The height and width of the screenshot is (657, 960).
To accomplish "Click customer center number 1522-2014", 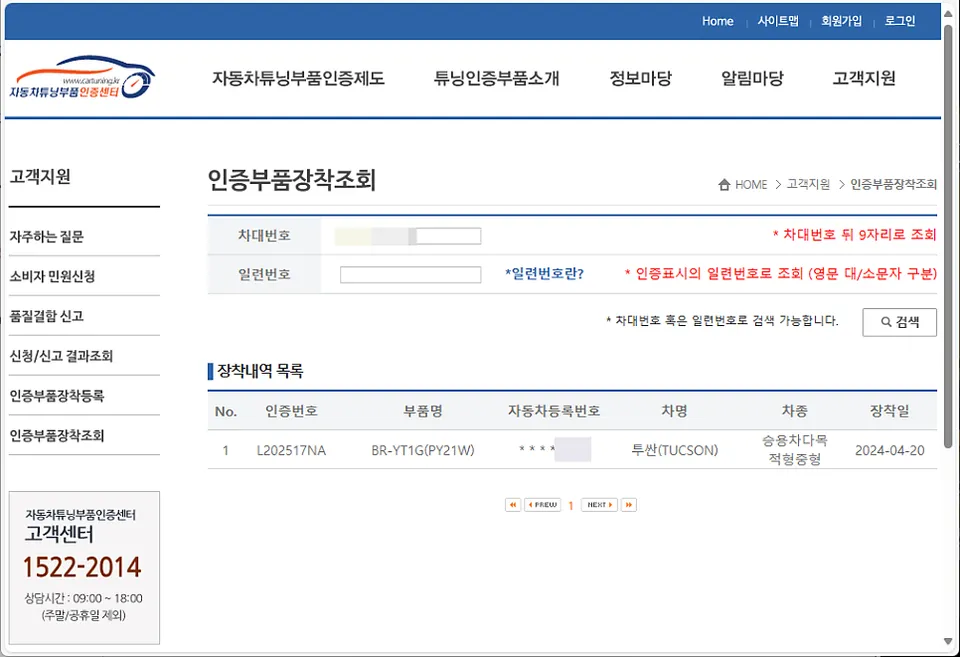I will click(82, 567).
